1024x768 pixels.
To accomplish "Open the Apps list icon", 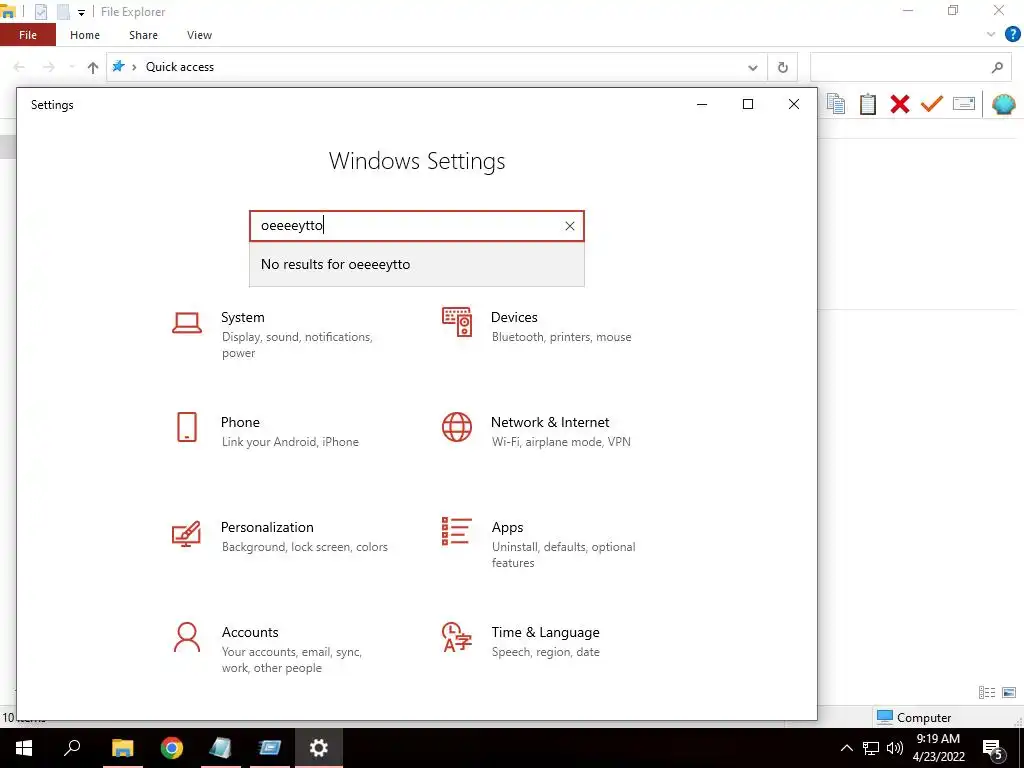I will (x=456, y=531).
